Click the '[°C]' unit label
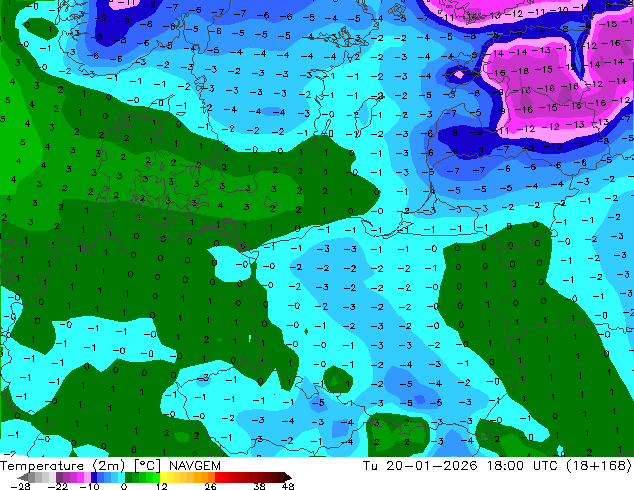 pyautogui.click(x=148, y=466)
